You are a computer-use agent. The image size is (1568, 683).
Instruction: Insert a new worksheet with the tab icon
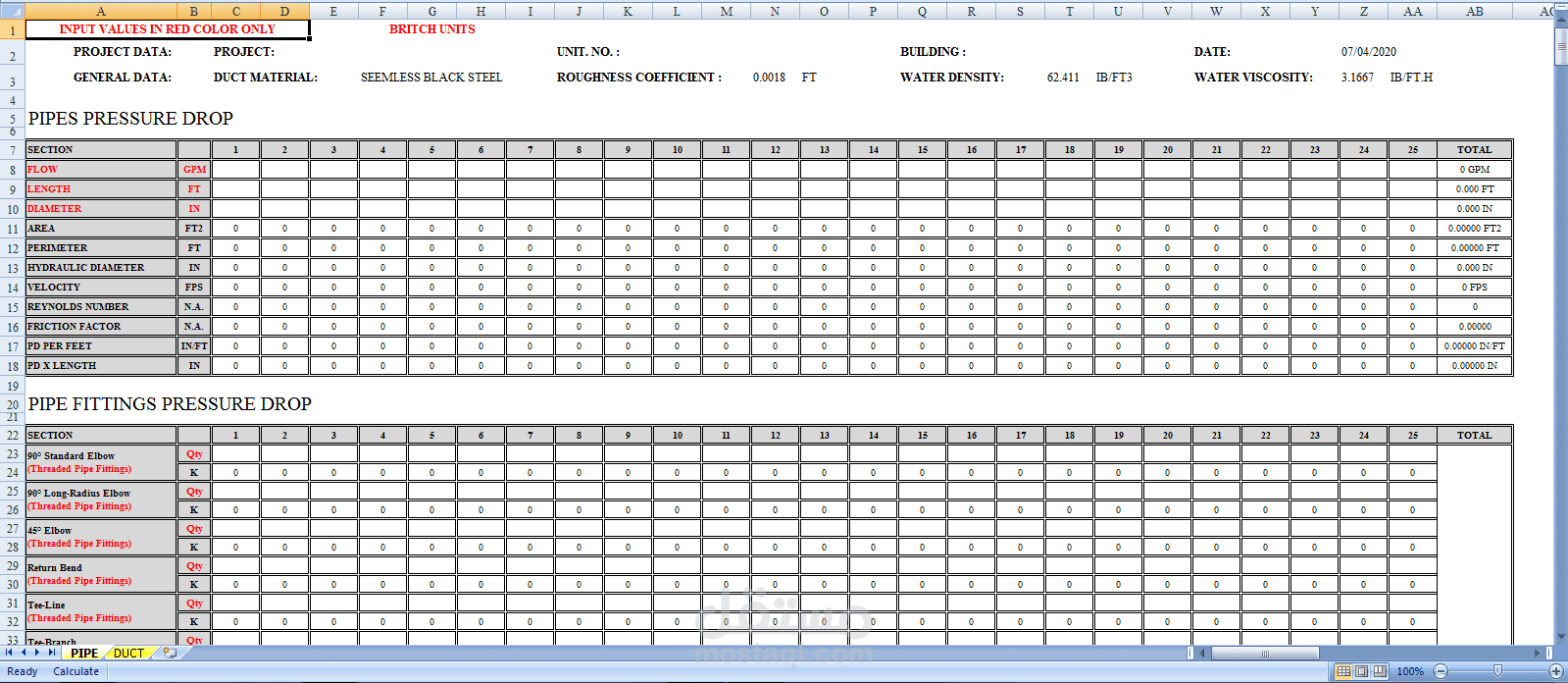[170, 653]
